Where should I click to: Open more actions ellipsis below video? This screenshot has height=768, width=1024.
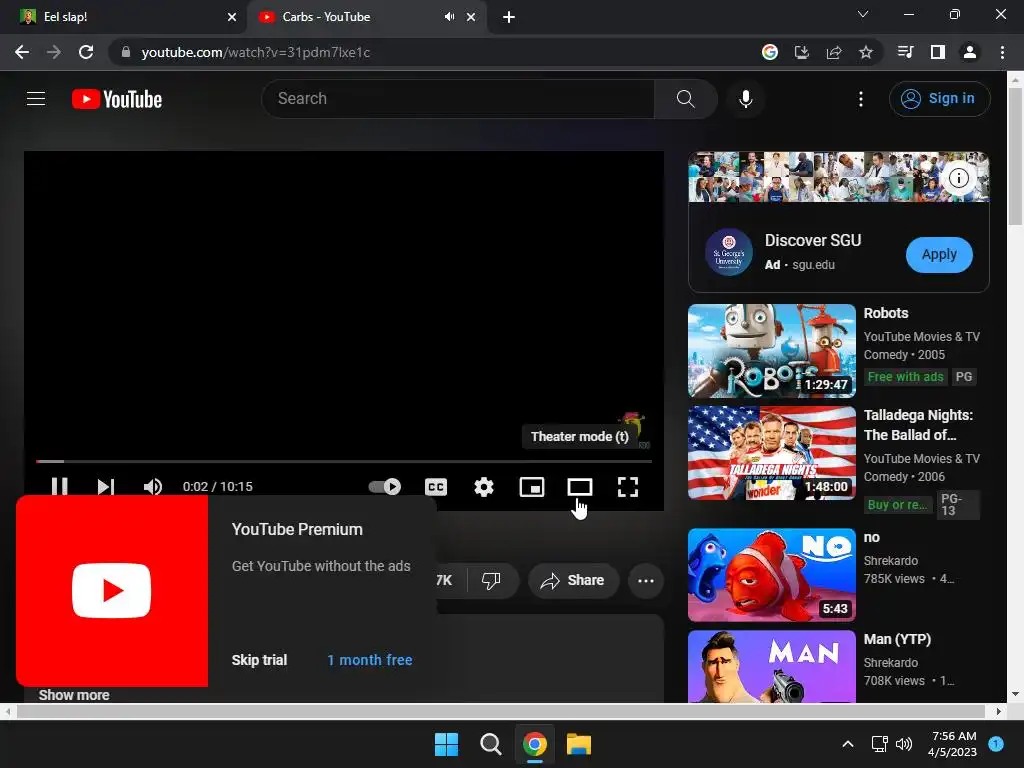646,580
